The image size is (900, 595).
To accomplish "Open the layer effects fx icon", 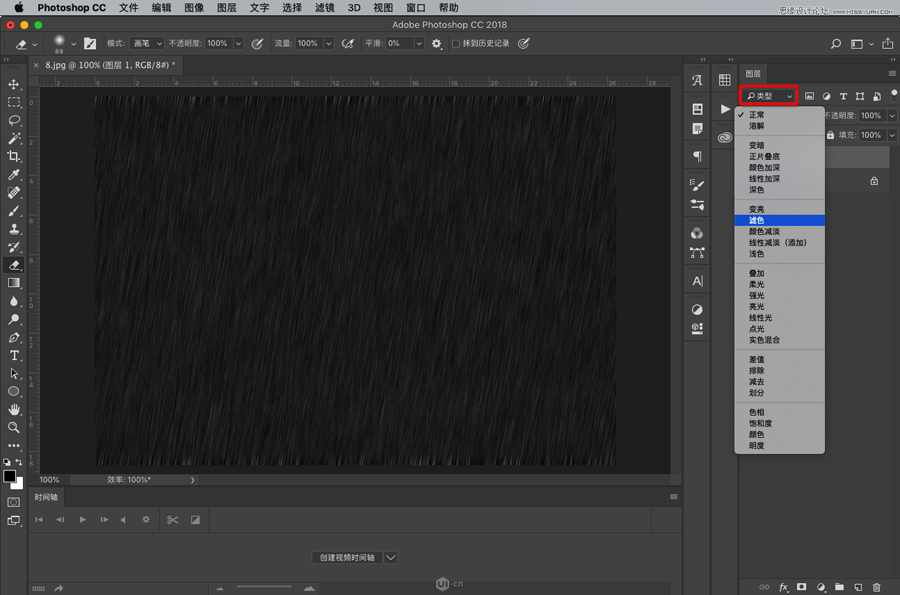I will tap(784, 587).
